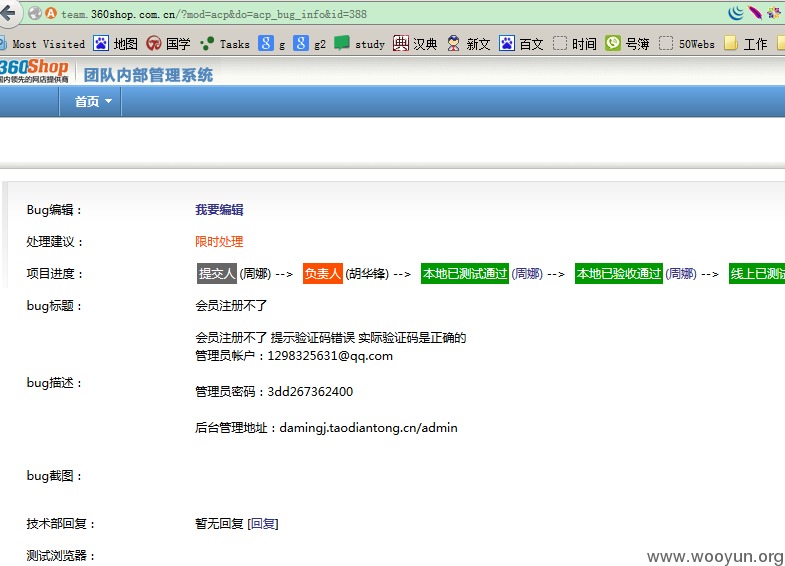Viewport: 785px width, 566px height.
Task: Click the 项目进度 label
Action: 55,274
